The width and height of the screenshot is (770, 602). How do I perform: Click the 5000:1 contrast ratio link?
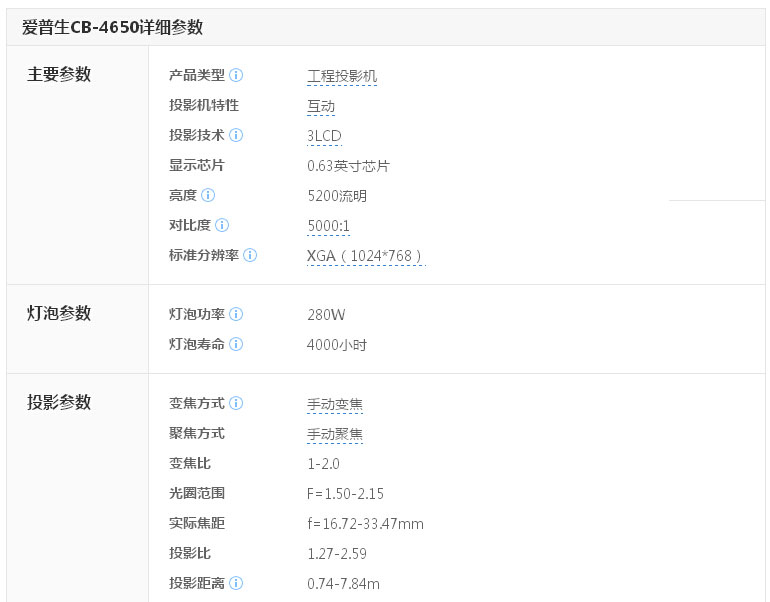coord(328,226)
